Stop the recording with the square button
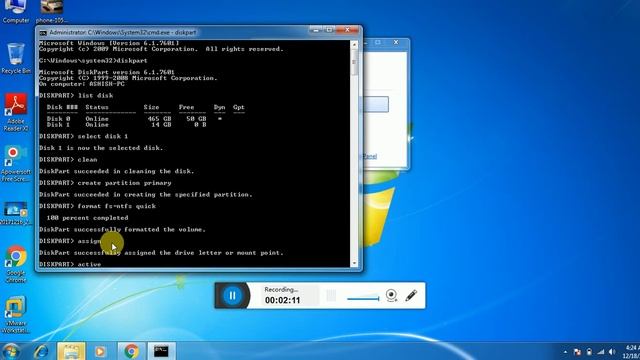Viewport: 640px width, 360px height. tap(331, 296)
